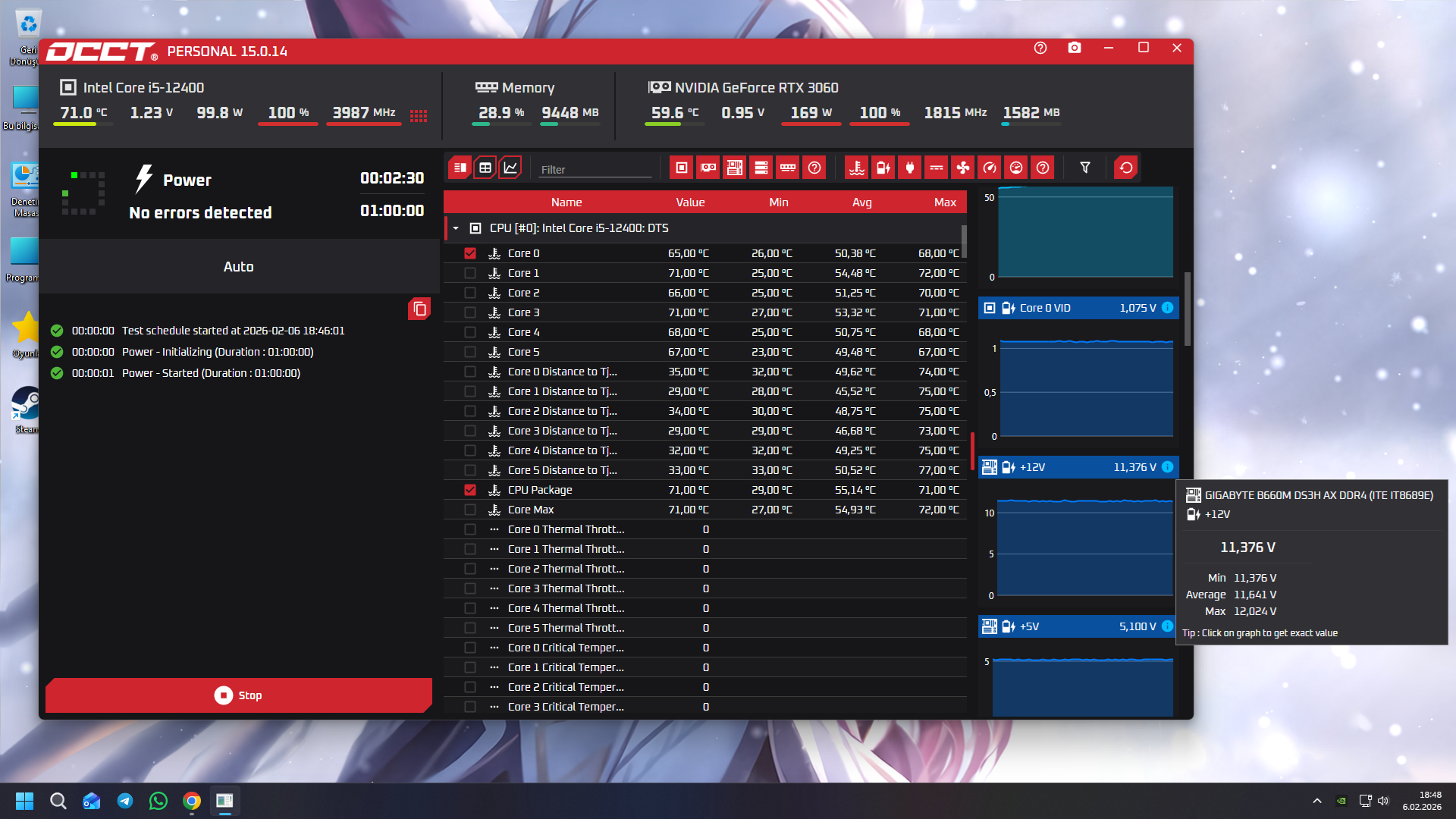Filter sensors by memory module icon
Viewport: 1456px width, 819px height.
point(788,168)
